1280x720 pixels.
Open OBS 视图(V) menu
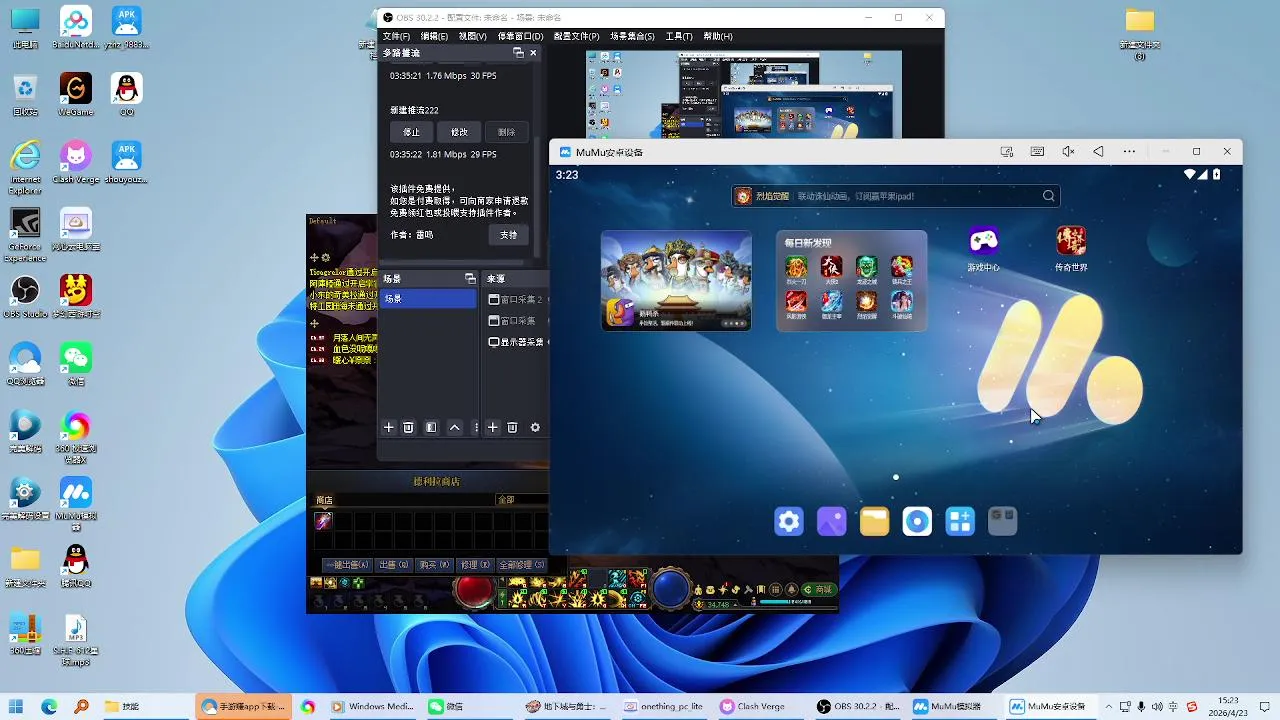[x=472, y=36]
